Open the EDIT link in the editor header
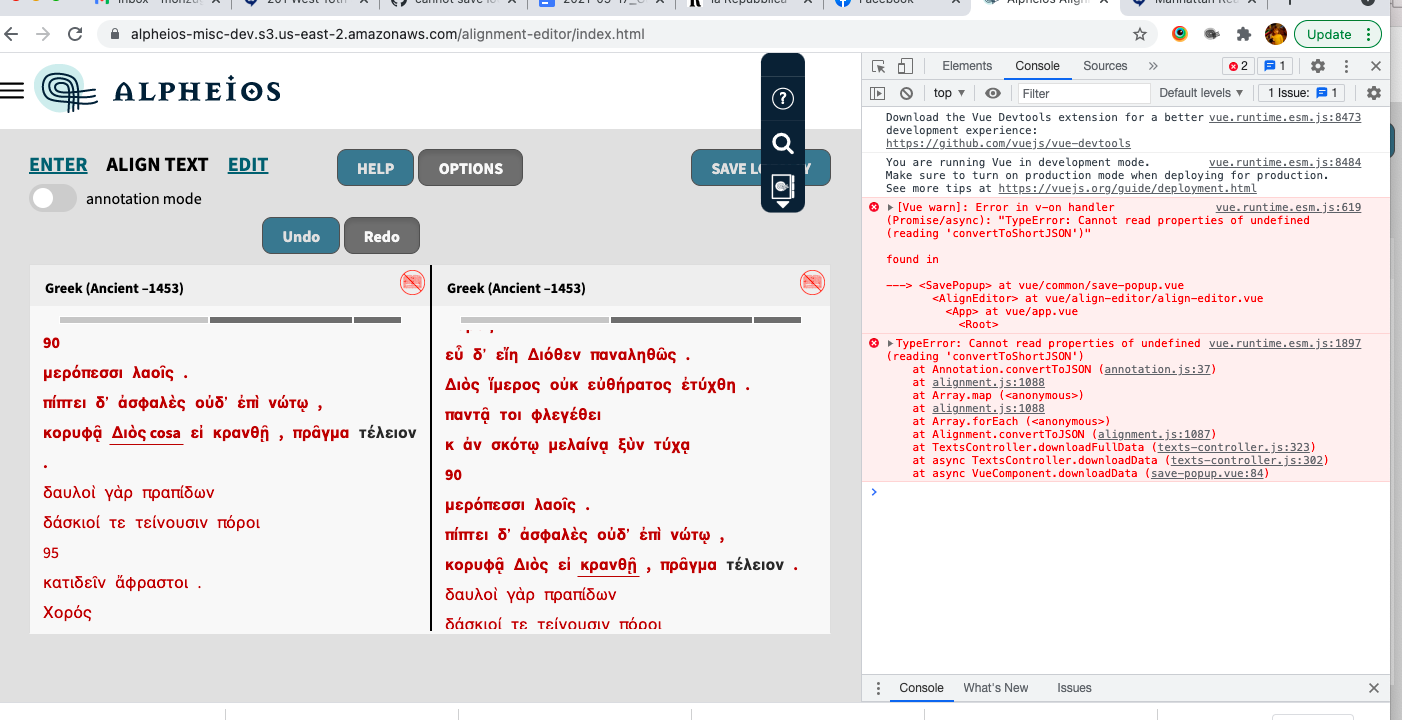Image resolution: width=1402 pixels, height=720 pixels. [x=248, y=164]
